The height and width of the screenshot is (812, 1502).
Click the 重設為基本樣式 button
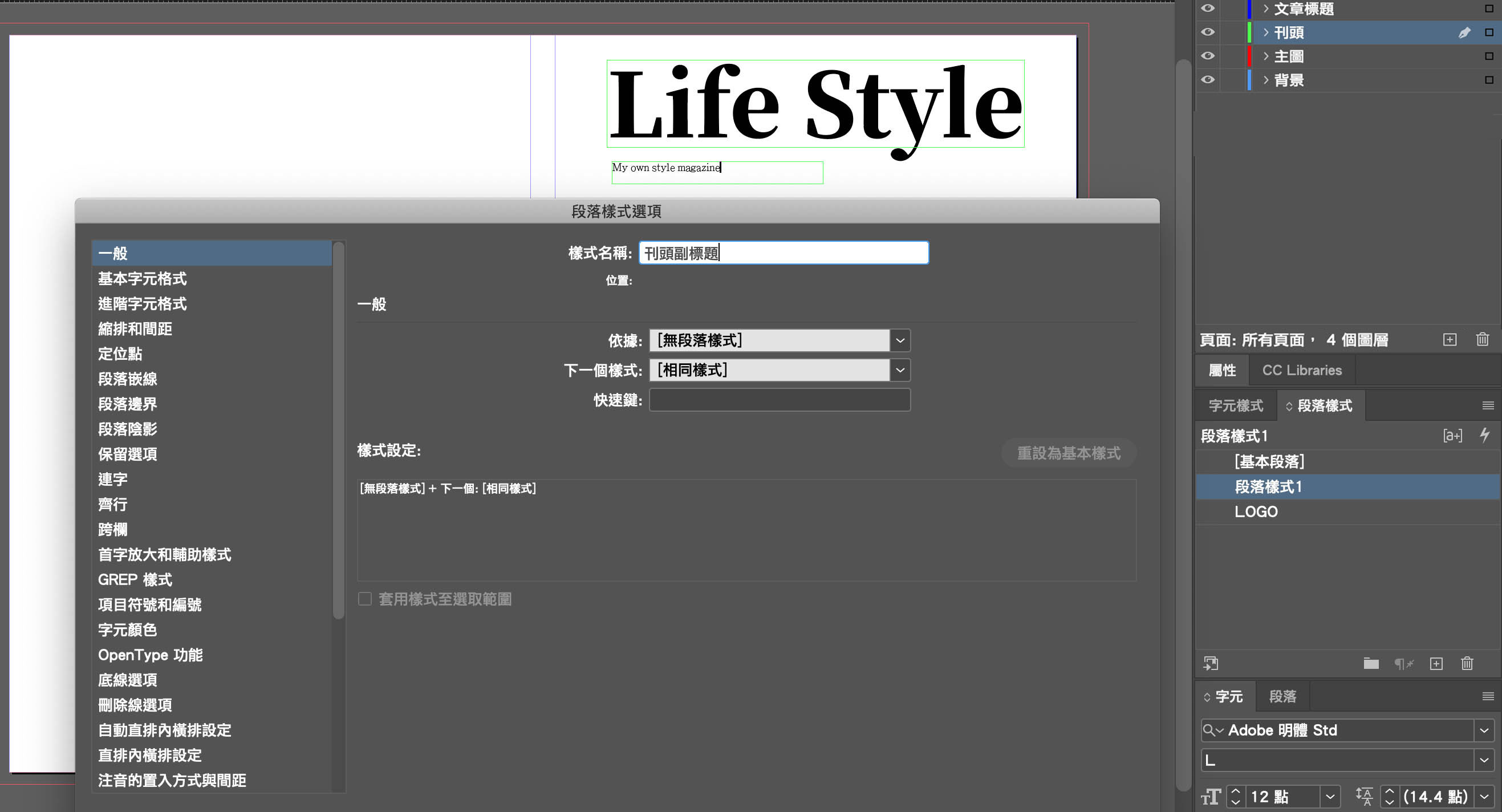[x=1068, y=453]
